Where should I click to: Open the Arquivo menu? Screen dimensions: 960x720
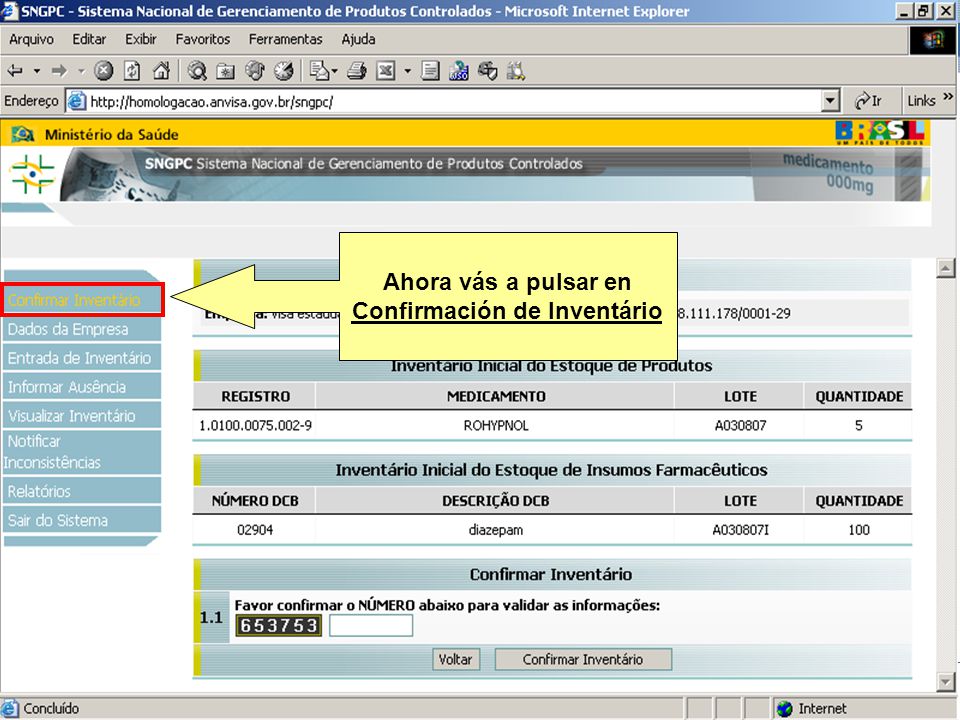click(31, 39)
